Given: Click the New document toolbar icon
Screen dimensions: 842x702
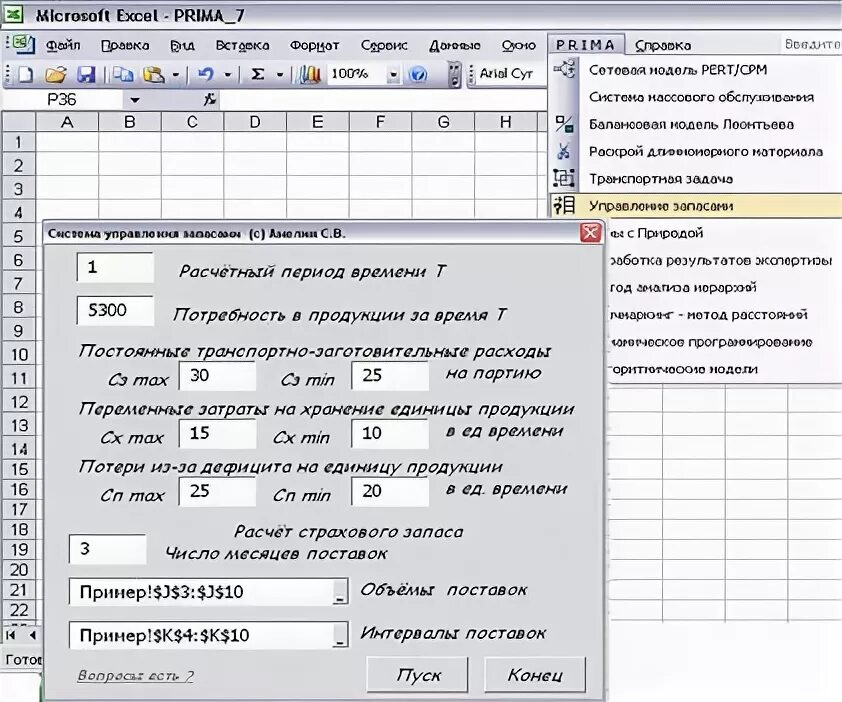Looking at the screenshot, I should [x=25, y=74].
